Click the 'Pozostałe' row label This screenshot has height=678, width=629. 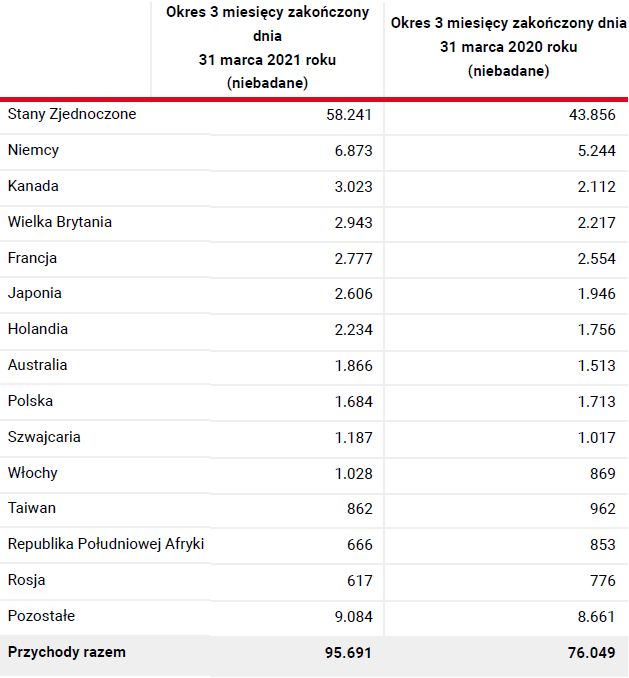pyautogui.click(x=41, y=616)
